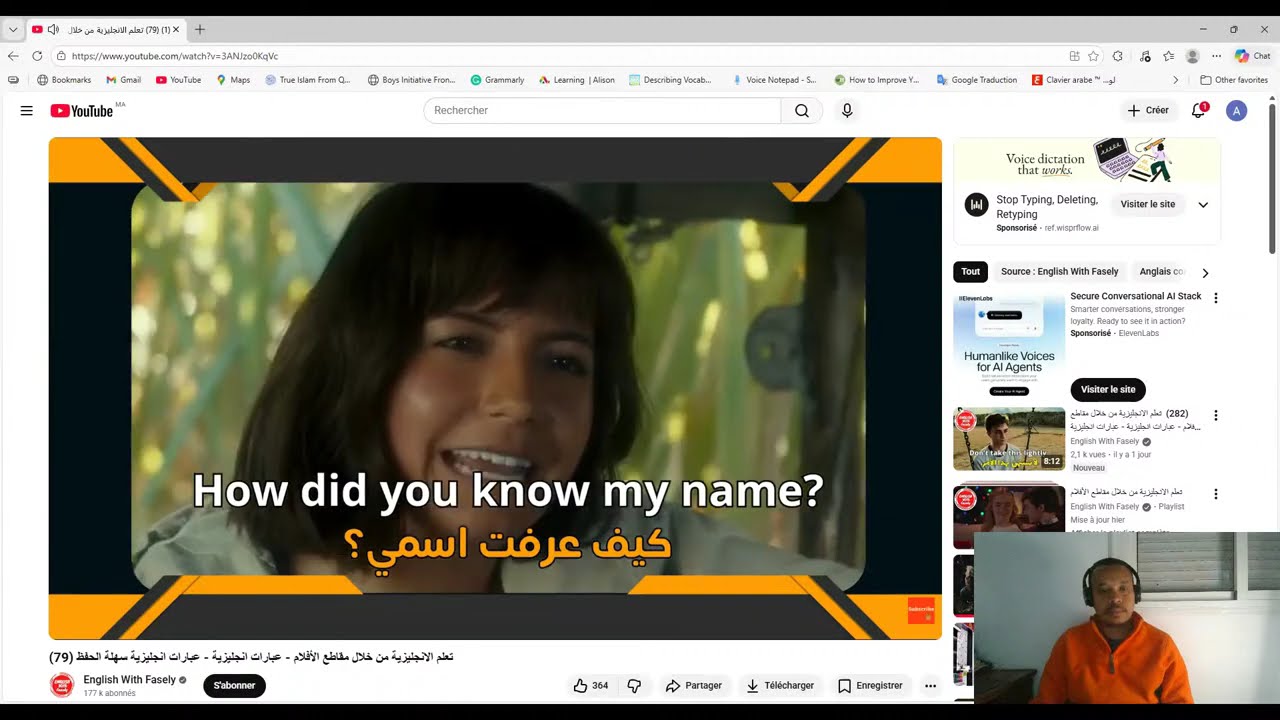Open the YouTube bookmark in favorites bar
1280x720 pixels.
click(x=178, y=80)
